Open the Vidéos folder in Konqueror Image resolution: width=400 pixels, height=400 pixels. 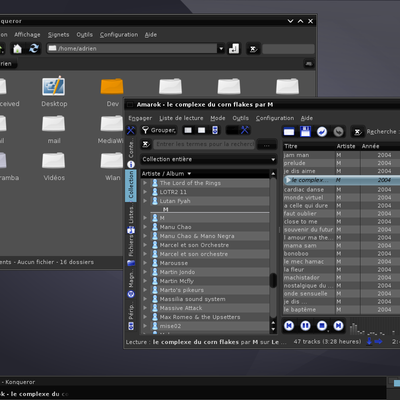(54, 166)
